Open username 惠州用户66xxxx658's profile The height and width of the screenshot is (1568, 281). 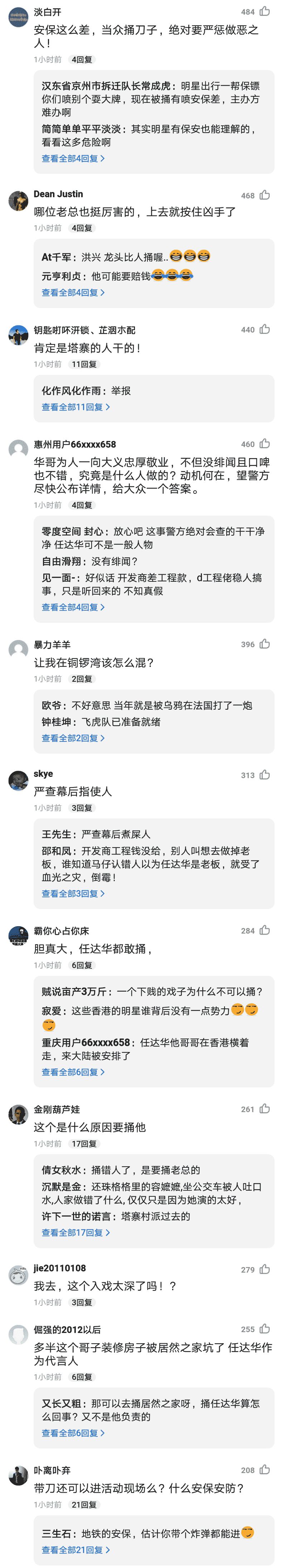click(74, 444)
